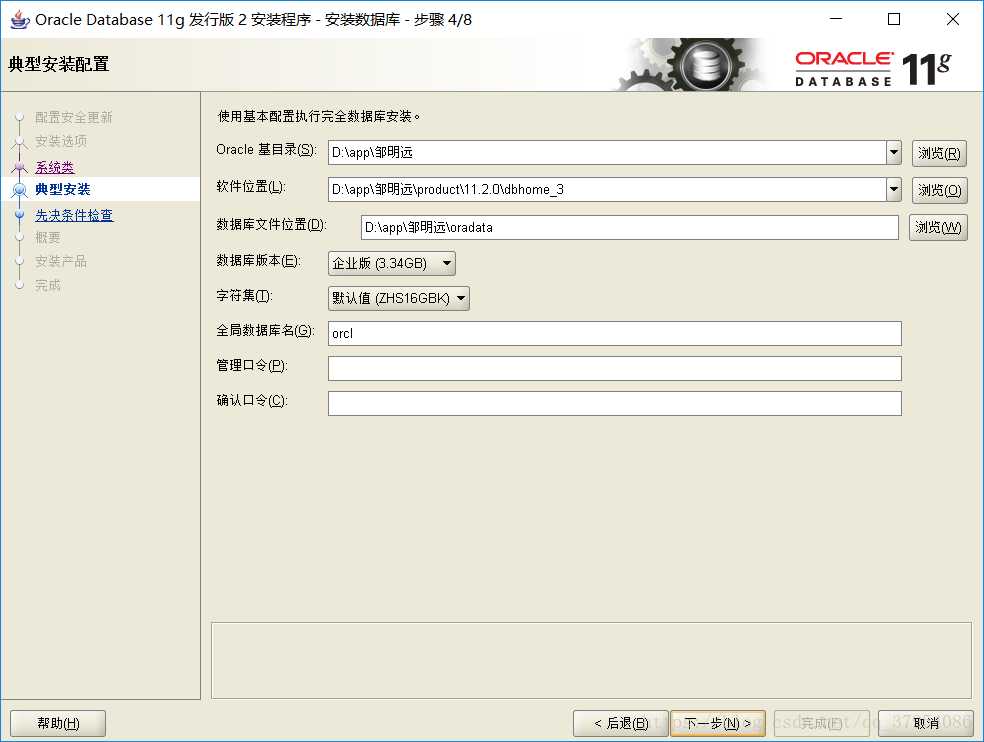Viewport: 984px width, 742px height.
Task: Go to the 系统类 step link
Action: (55, 167)
